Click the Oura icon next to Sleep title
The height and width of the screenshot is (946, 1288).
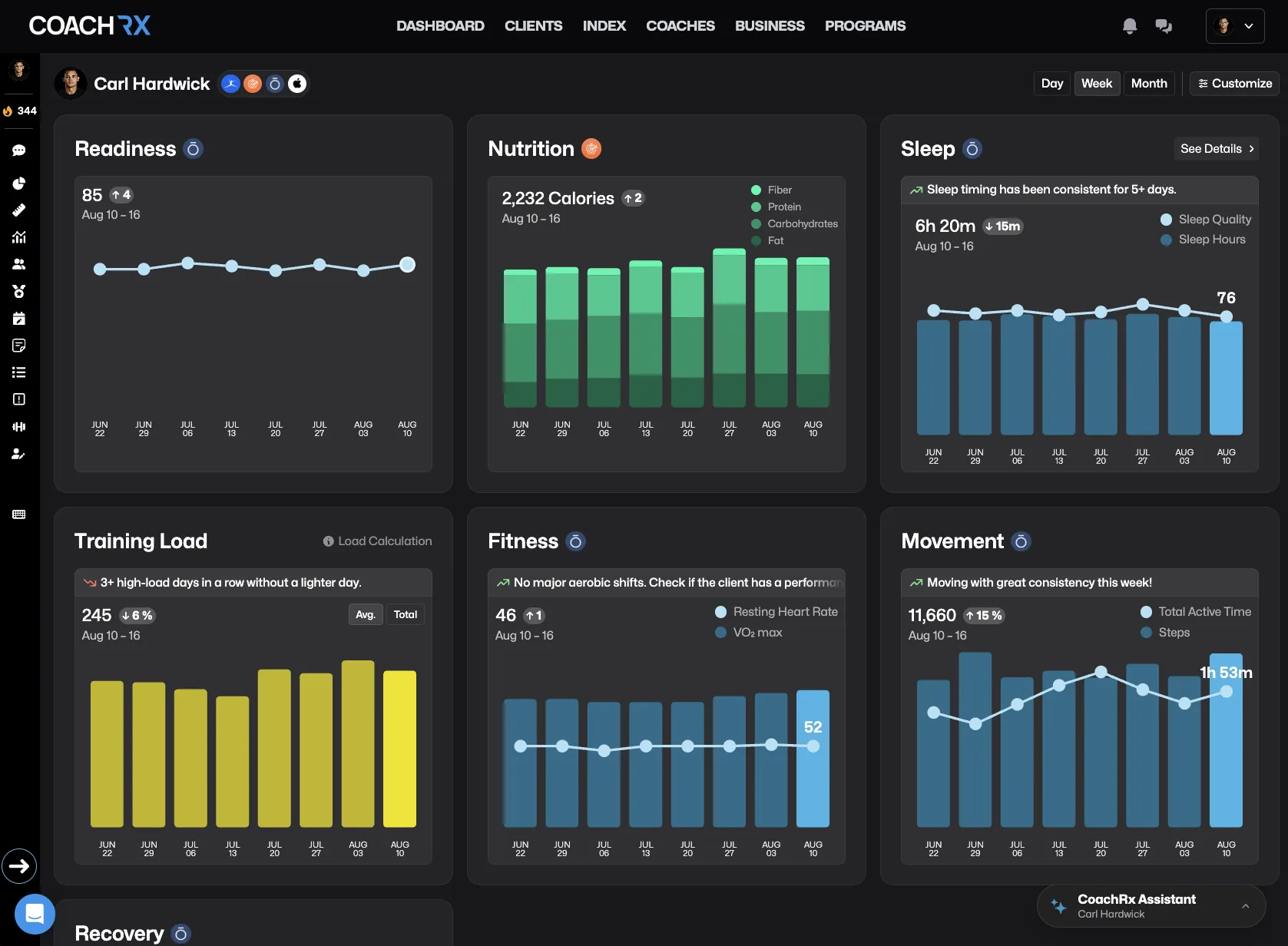[972, 149]
